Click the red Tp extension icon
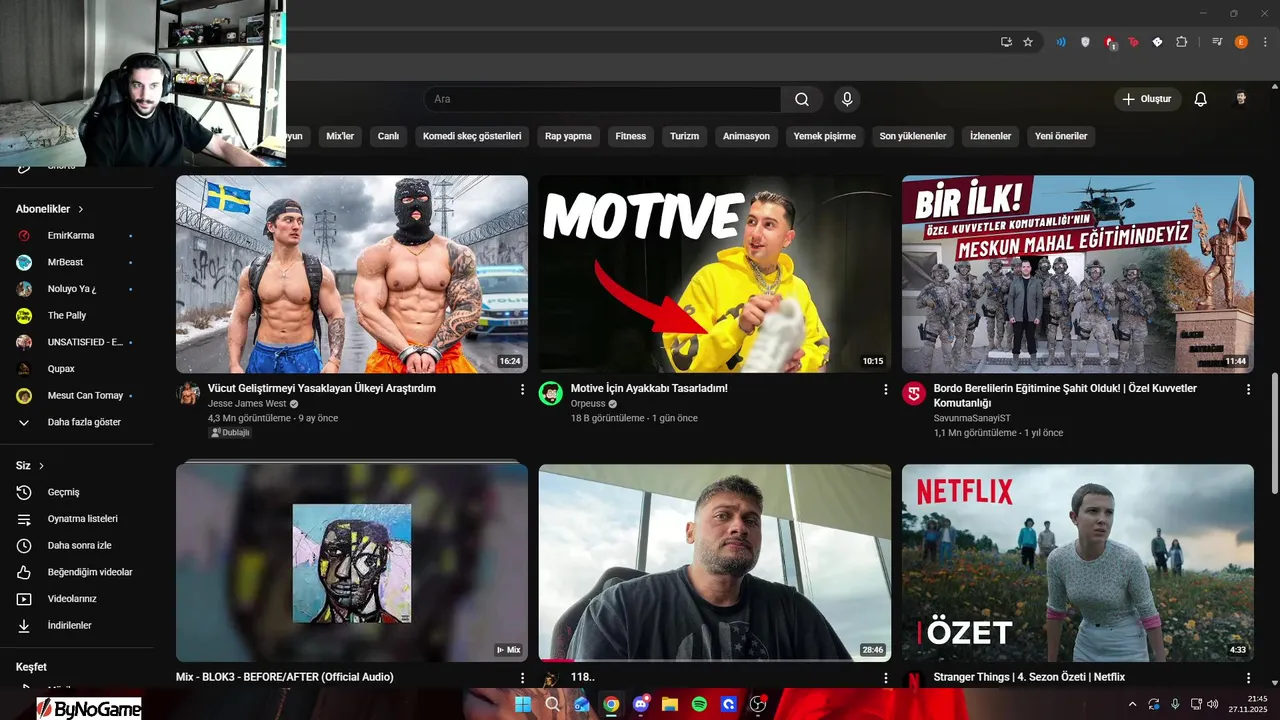The height and width of the screenshot is (720, 1280). 1133,42
